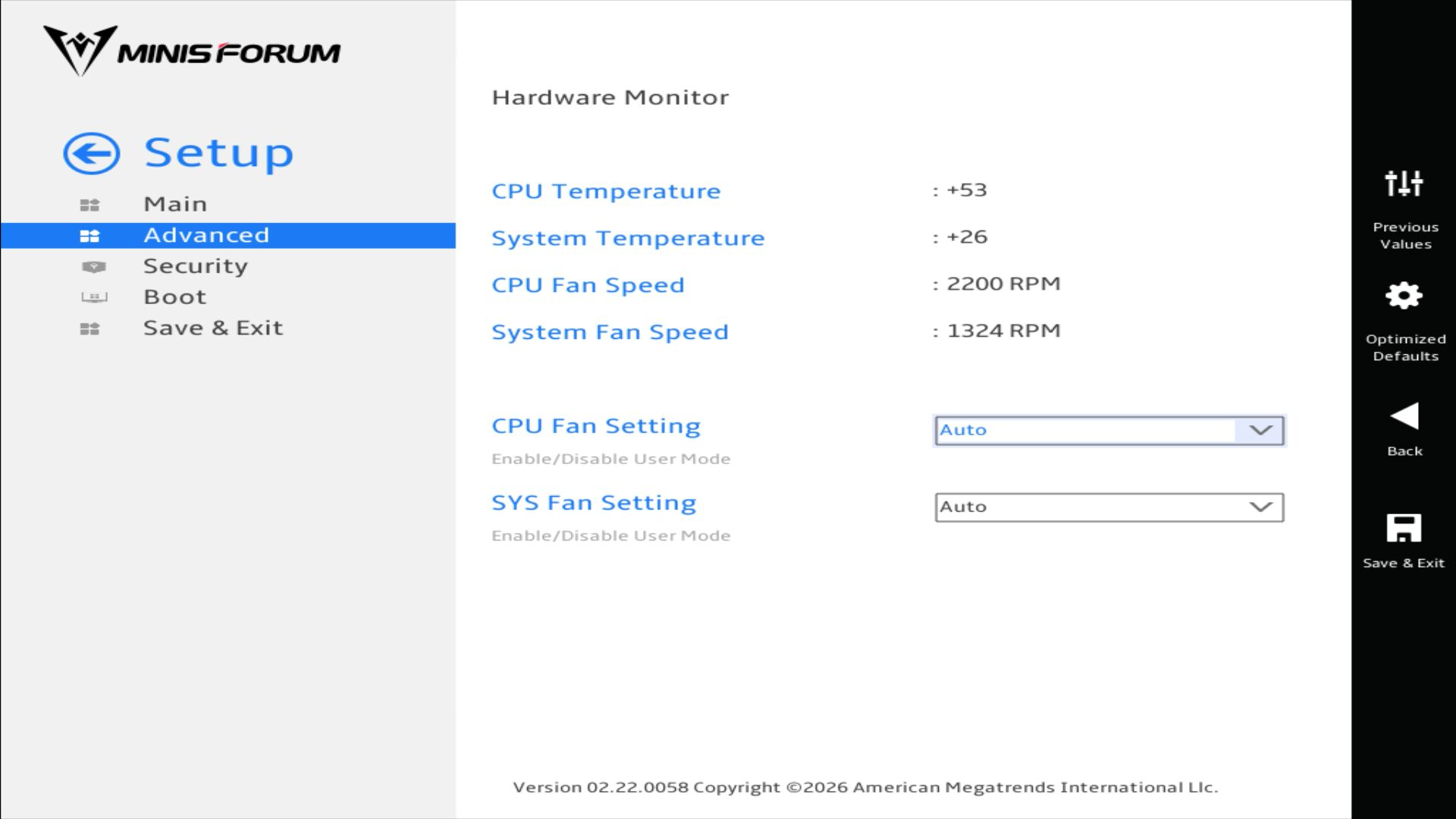Click the SYS Fan Setting label
Viewport: 1456px width, 819px height.
(594, 503)
